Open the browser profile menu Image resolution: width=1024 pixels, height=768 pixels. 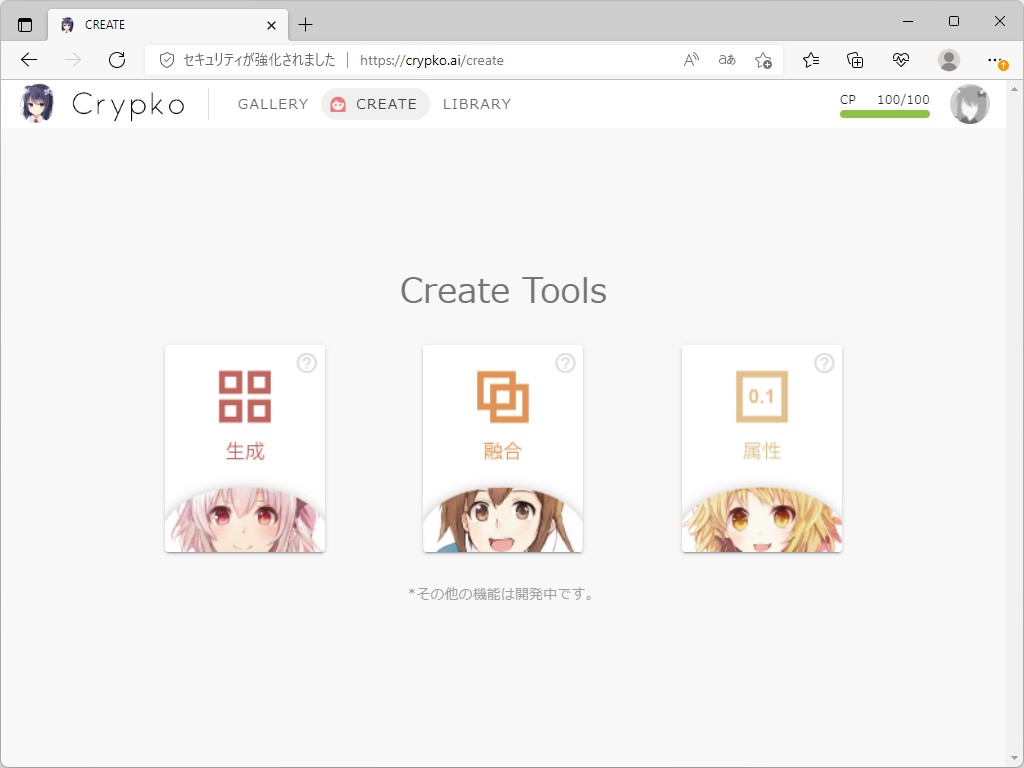948,60
